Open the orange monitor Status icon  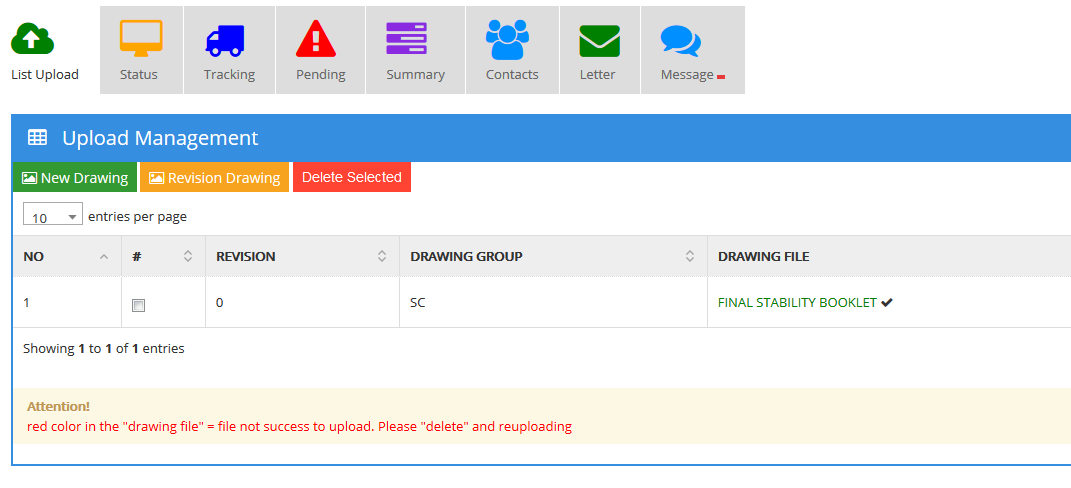pyautogui.click(x=141, y=39)
